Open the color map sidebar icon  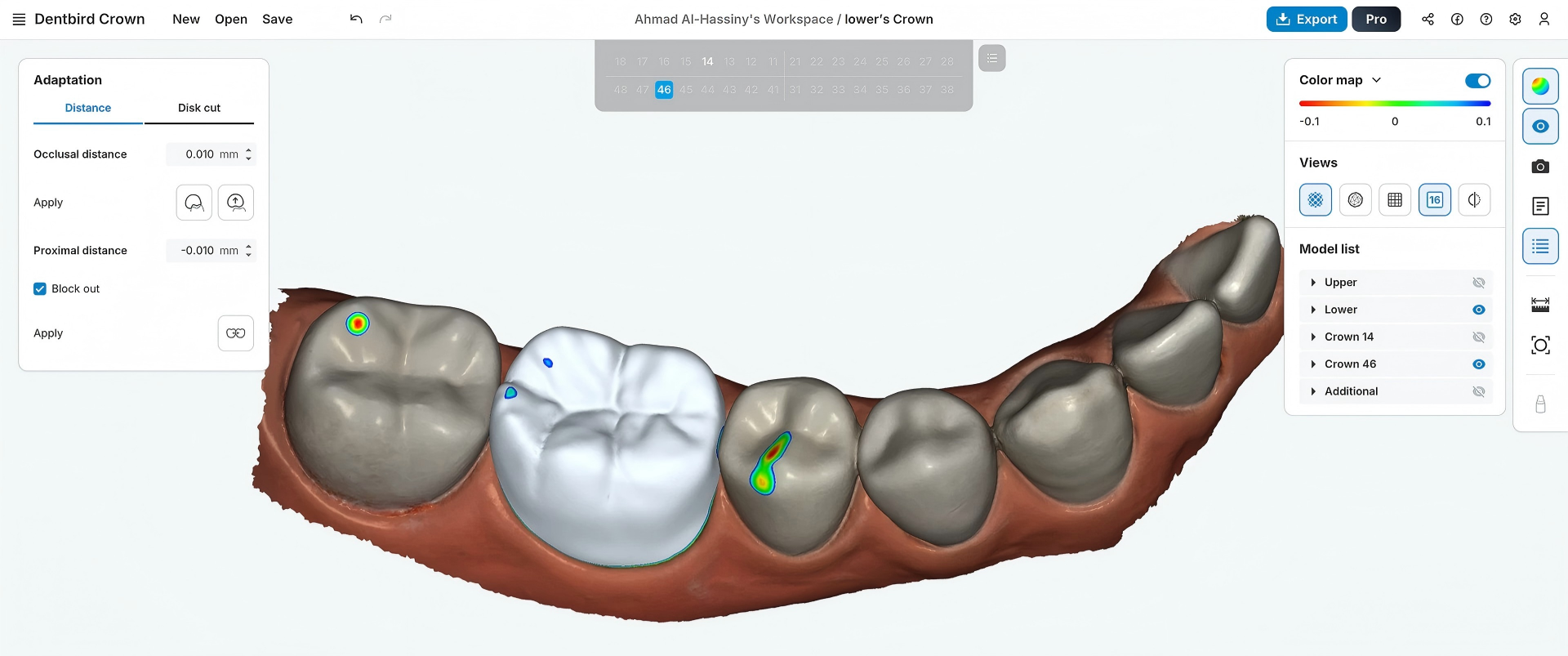coord(1540,87)
